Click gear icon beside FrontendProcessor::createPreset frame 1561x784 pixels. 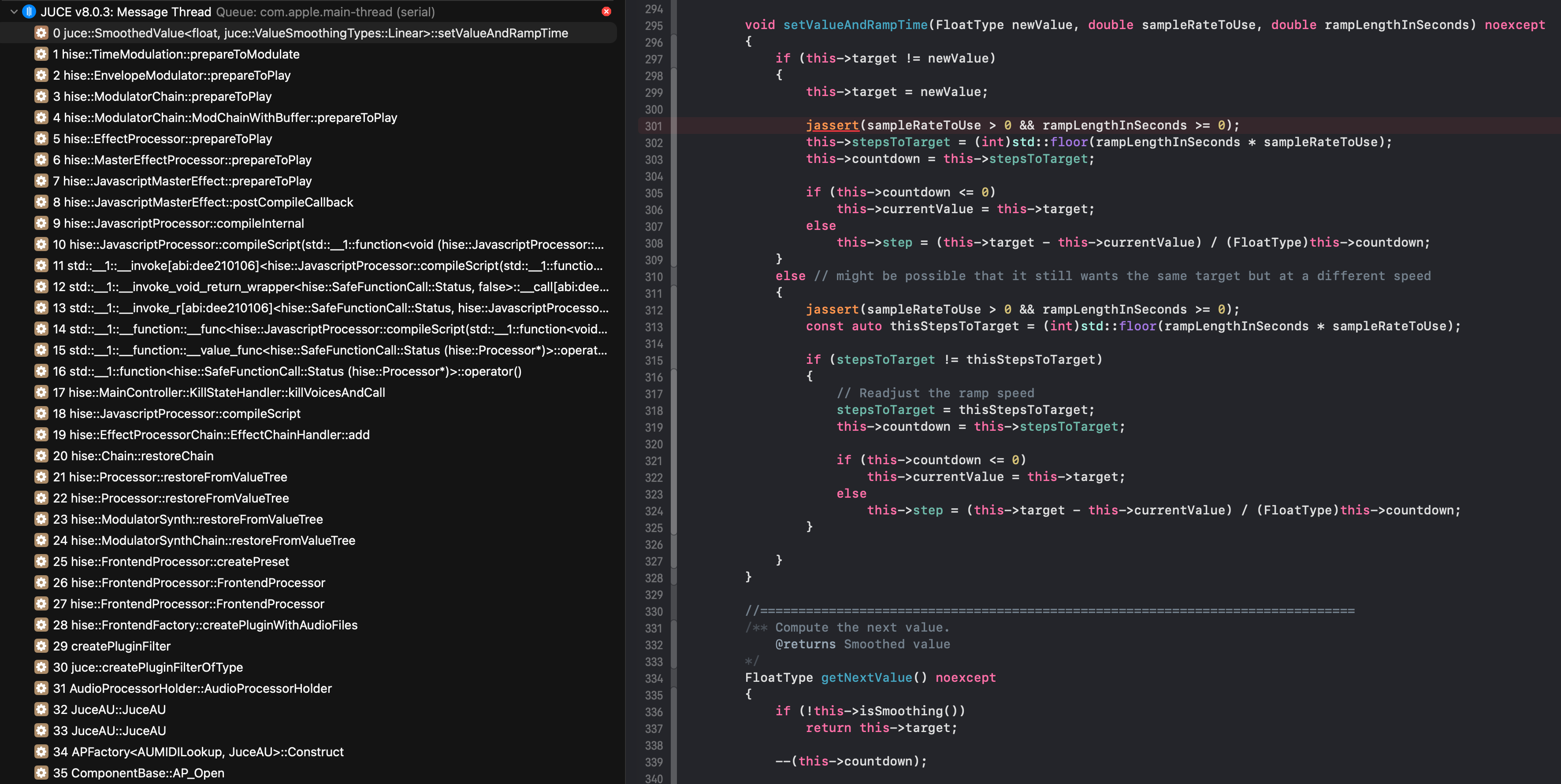[41, 561]
